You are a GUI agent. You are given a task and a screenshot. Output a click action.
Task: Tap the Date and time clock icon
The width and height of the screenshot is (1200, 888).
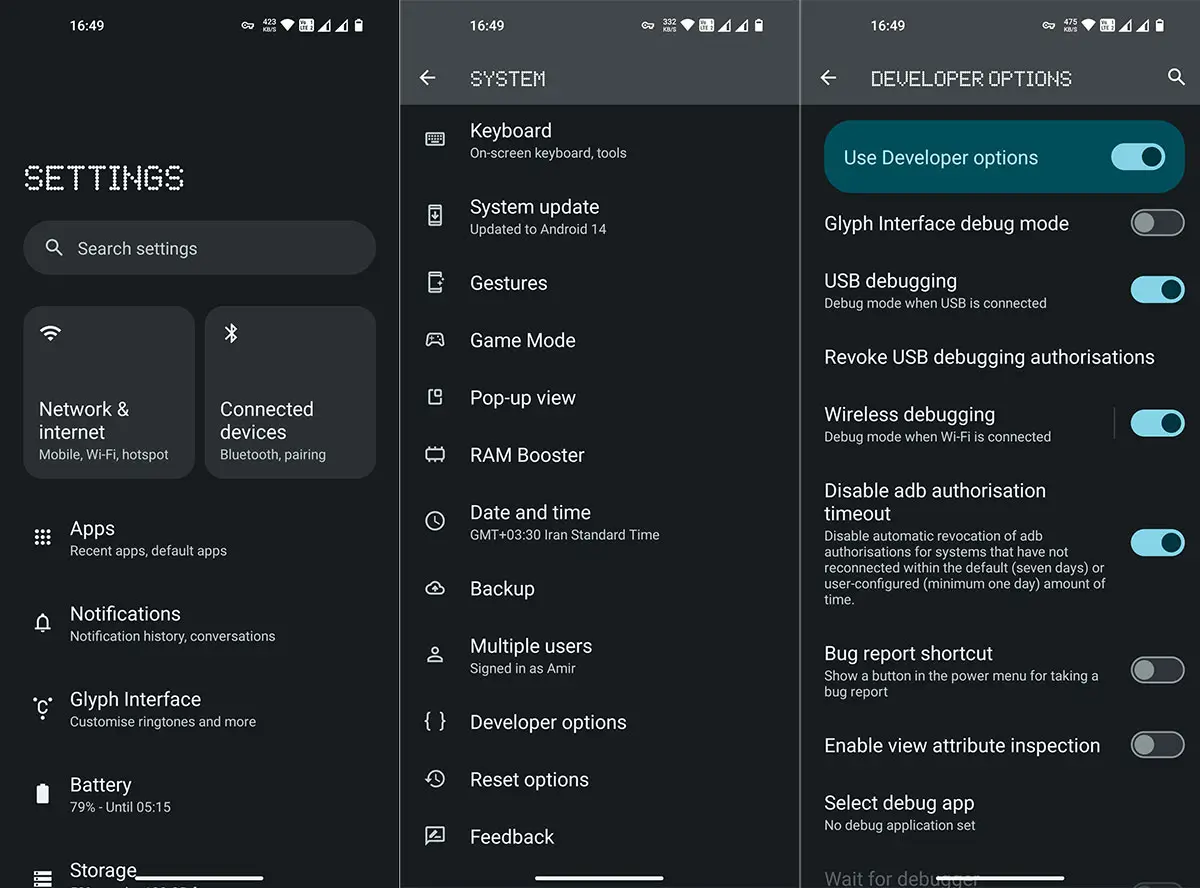tap(435, 521)
